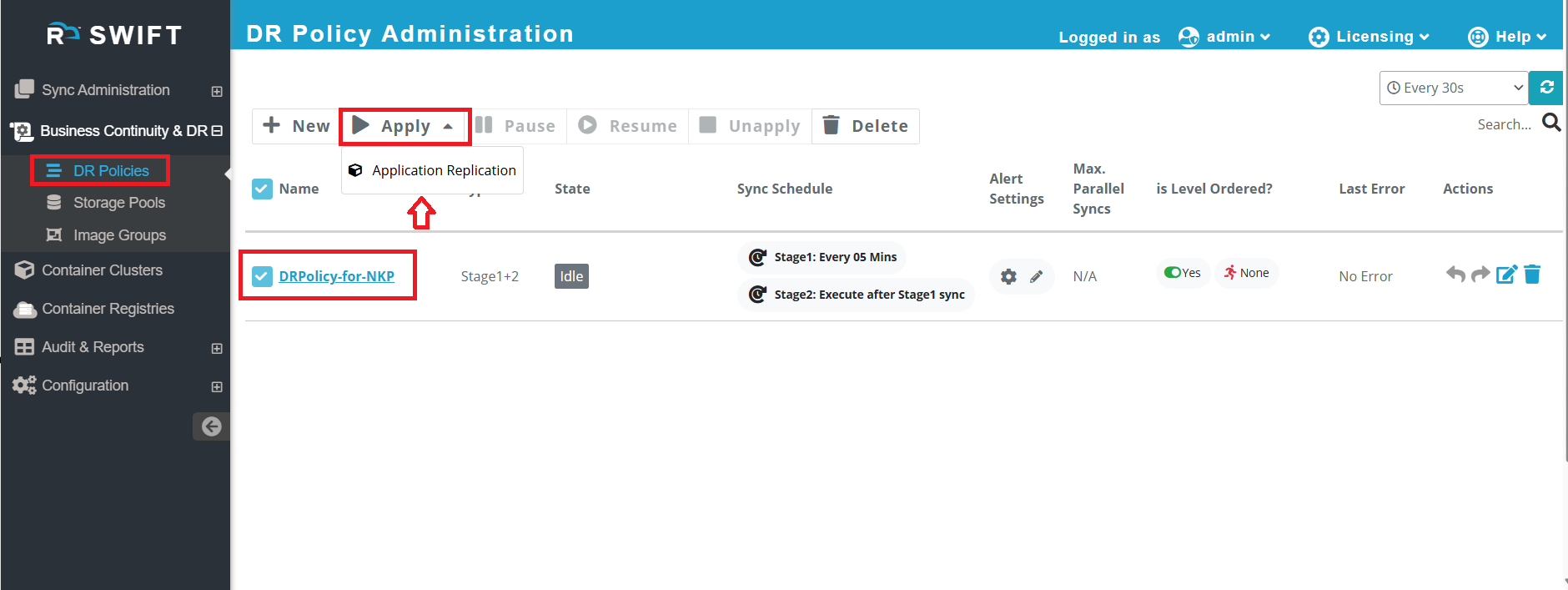Collapse Business Continuity & DR section
This screenshot has width=1568, height=590.
pyautogui.click(x=217, y=131)
